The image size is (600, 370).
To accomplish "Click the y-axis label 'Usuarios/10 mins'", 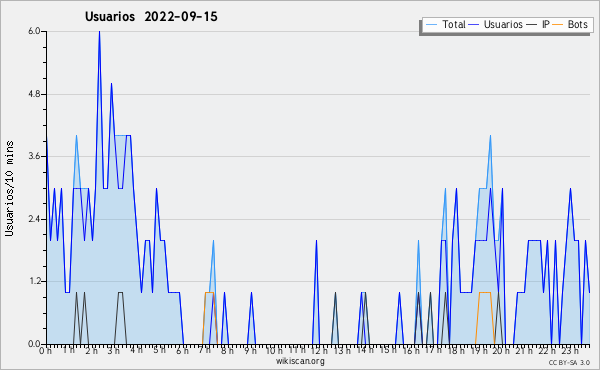I will click(9, 188).
